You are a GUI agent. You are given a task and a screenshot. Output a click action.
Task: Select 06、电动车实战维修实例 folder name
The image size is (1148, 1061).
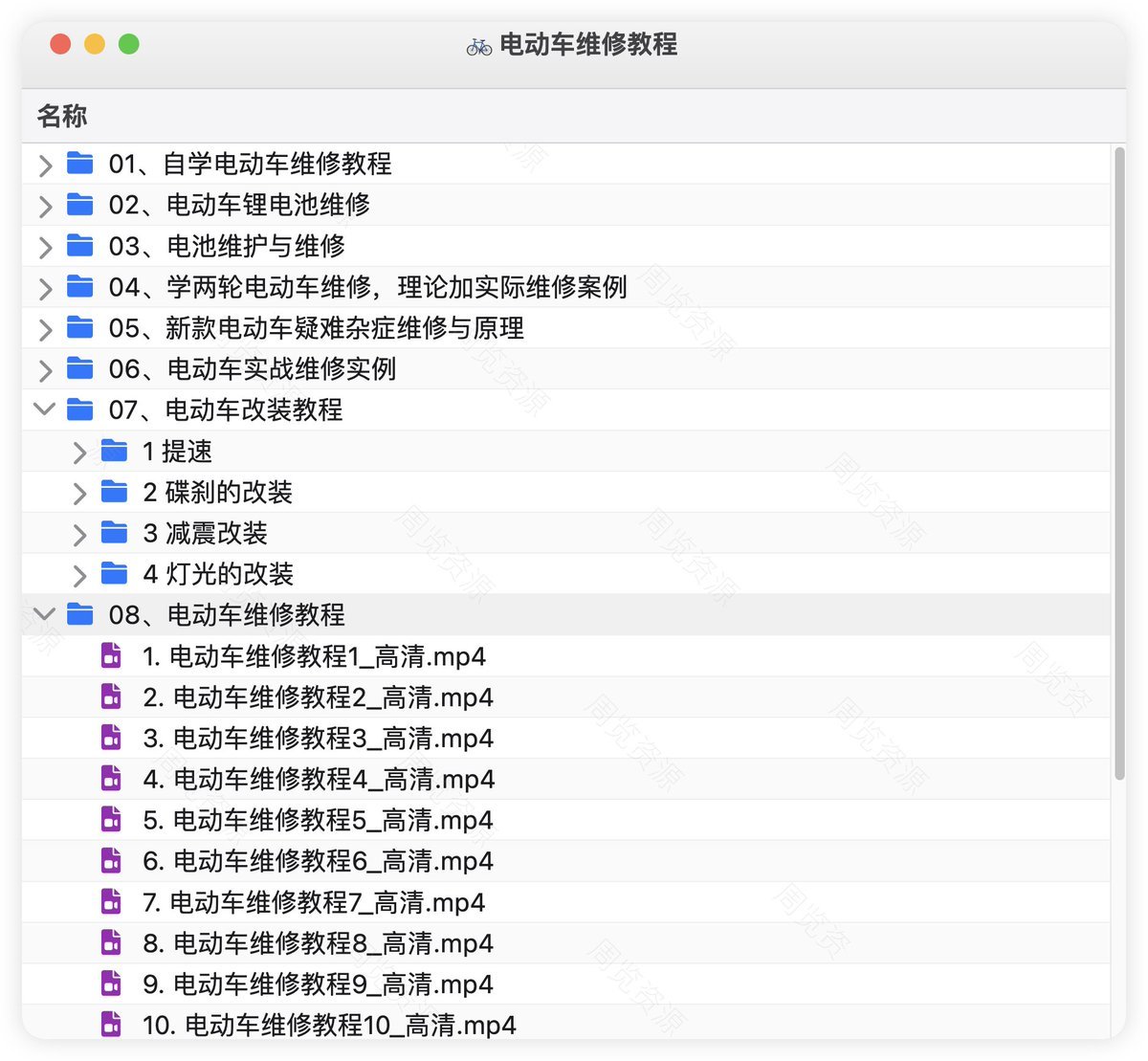pyautogui.click(x=253, y=369)
